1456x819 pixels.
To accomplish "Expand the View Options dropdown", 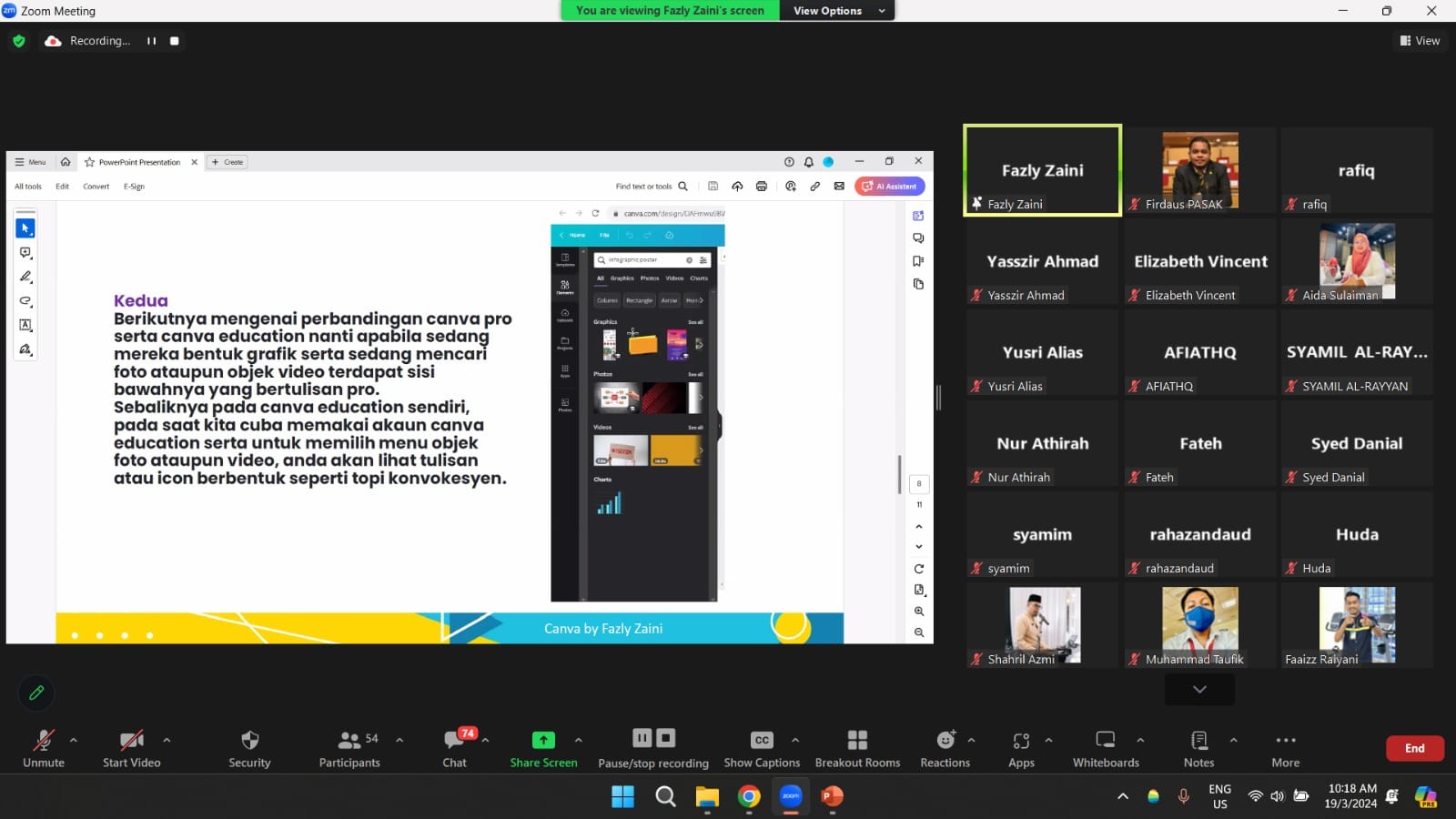I will [837, 11].
